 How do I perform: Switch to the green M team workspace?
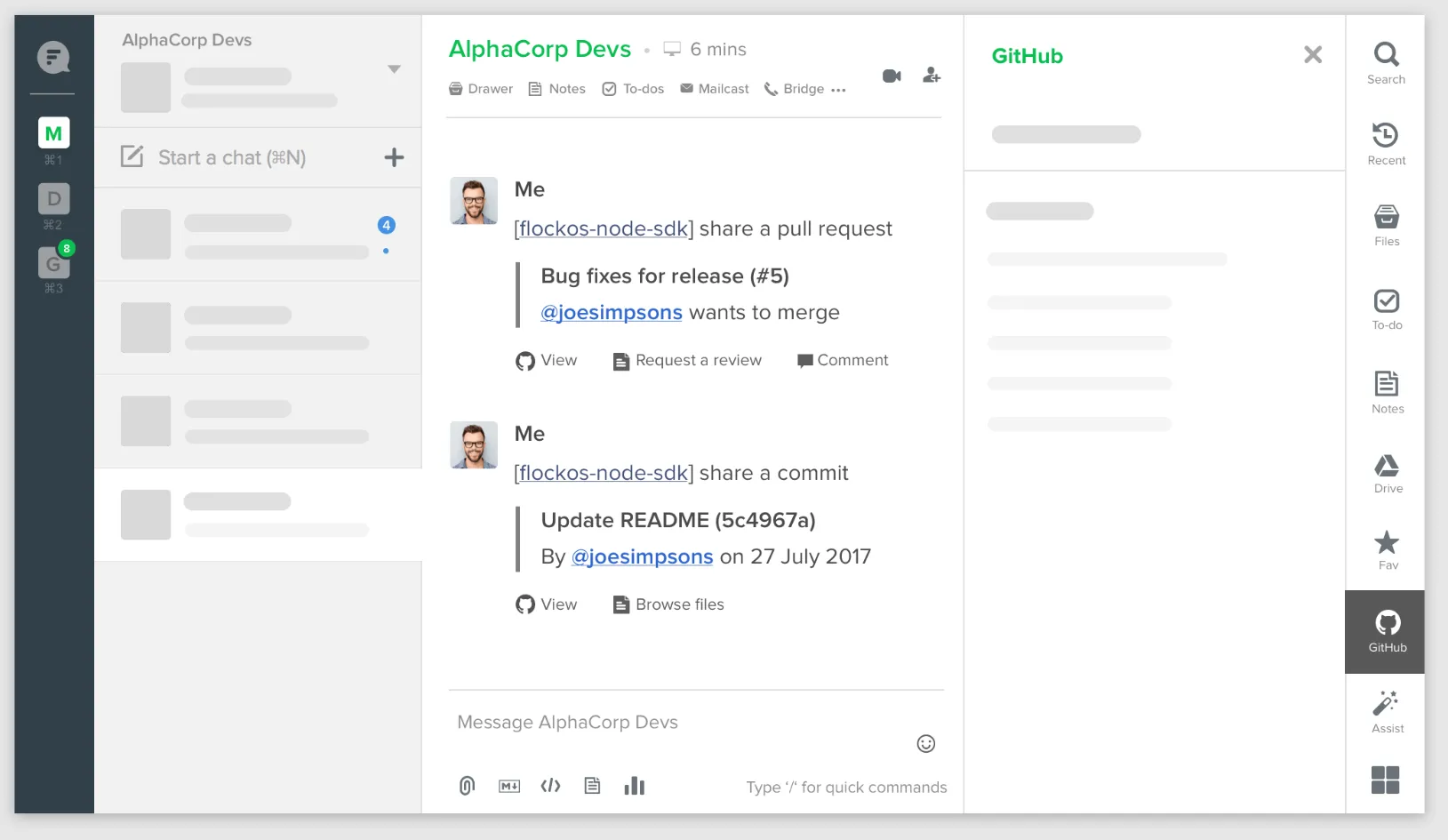coord(53,133)
